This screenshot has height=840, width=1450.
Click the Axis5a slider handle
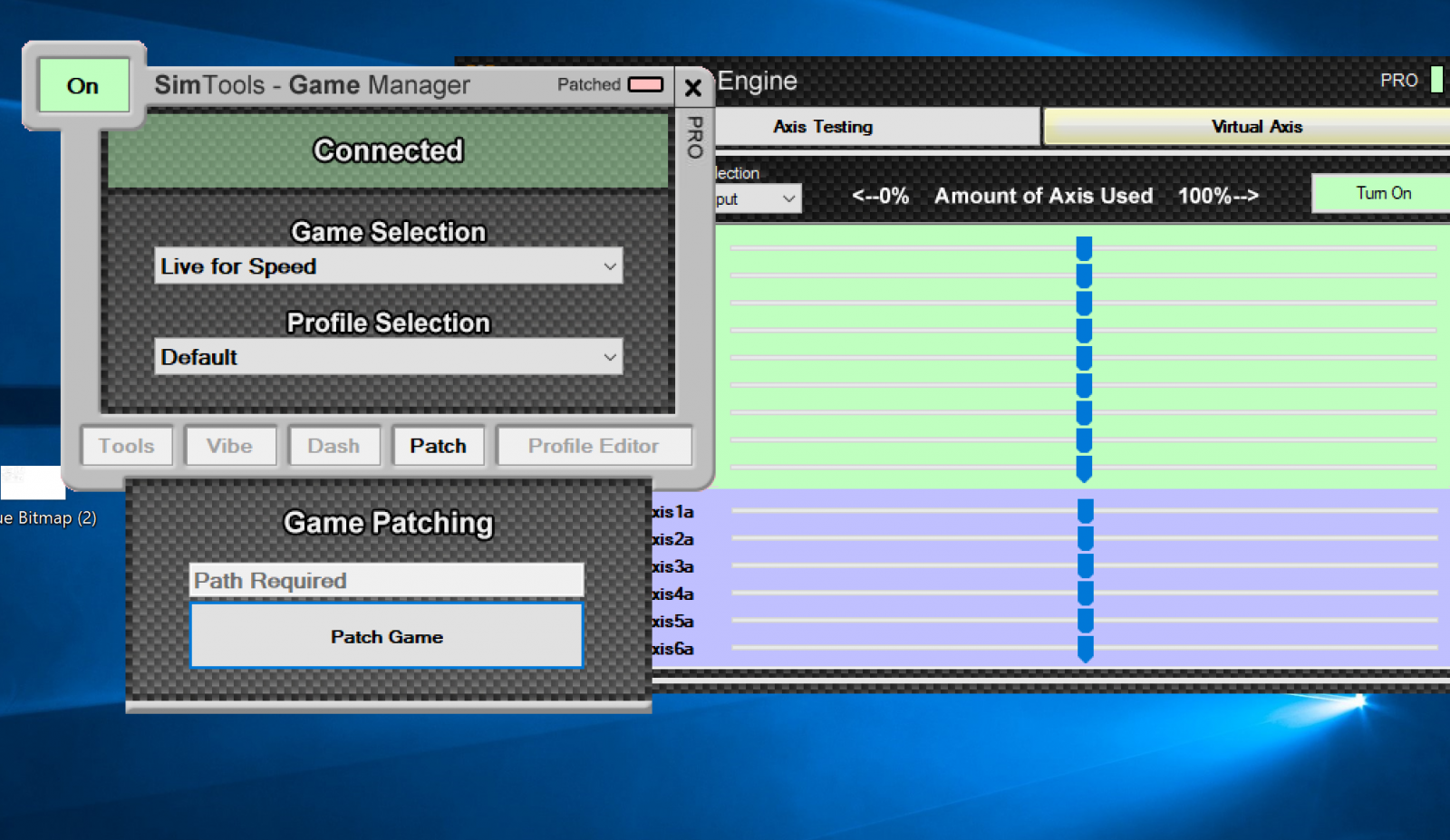(x=1085, y=621)
